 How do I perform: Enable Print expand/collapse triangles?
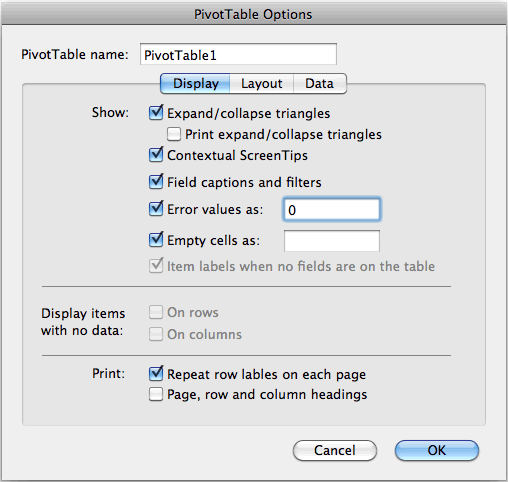coord(174,134)
